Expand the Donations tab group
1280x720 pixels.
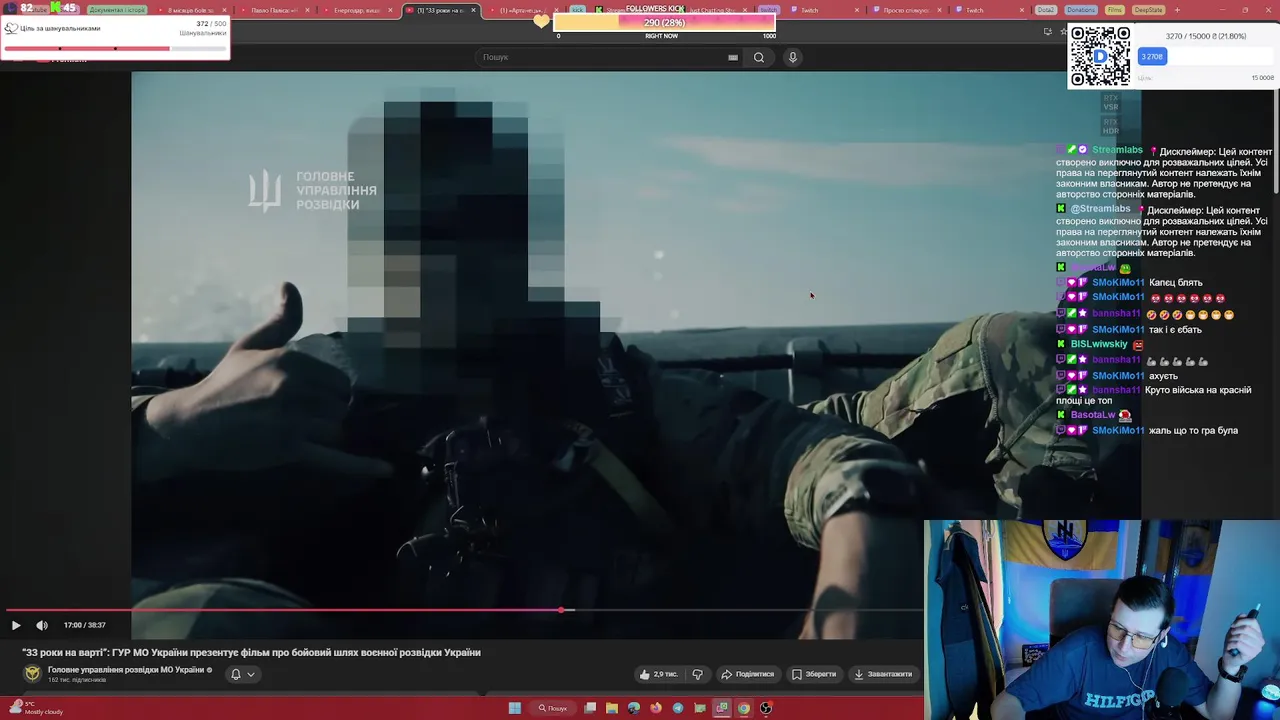[1080, 10]
